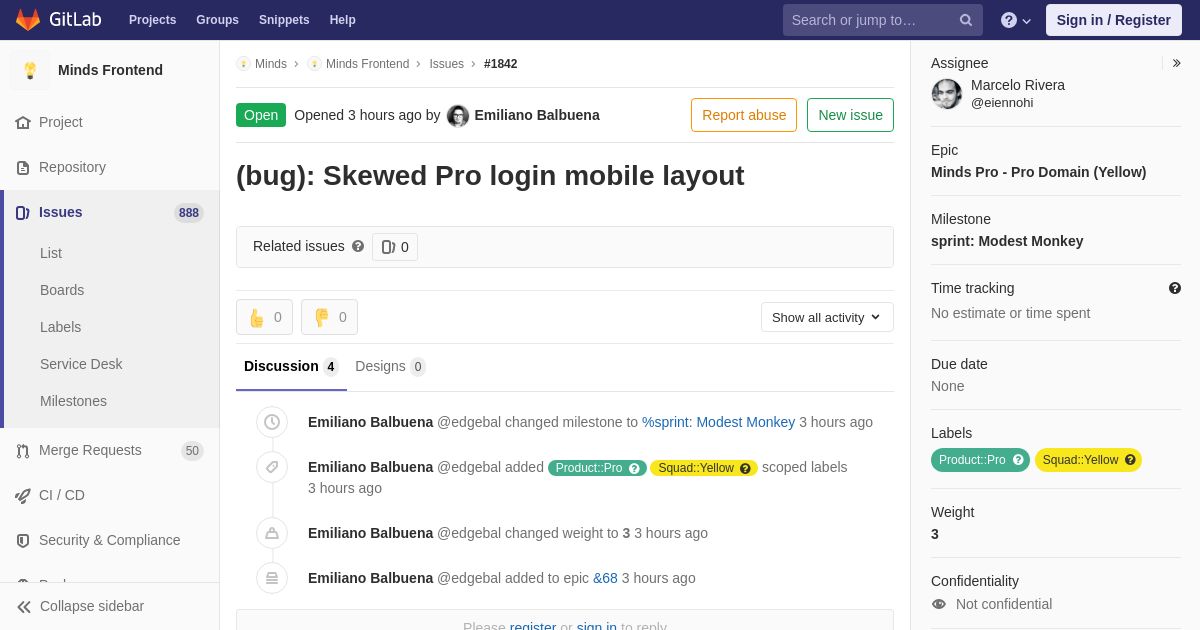Click the Issues sidebar icon
1200x630 pixels.
23,212
